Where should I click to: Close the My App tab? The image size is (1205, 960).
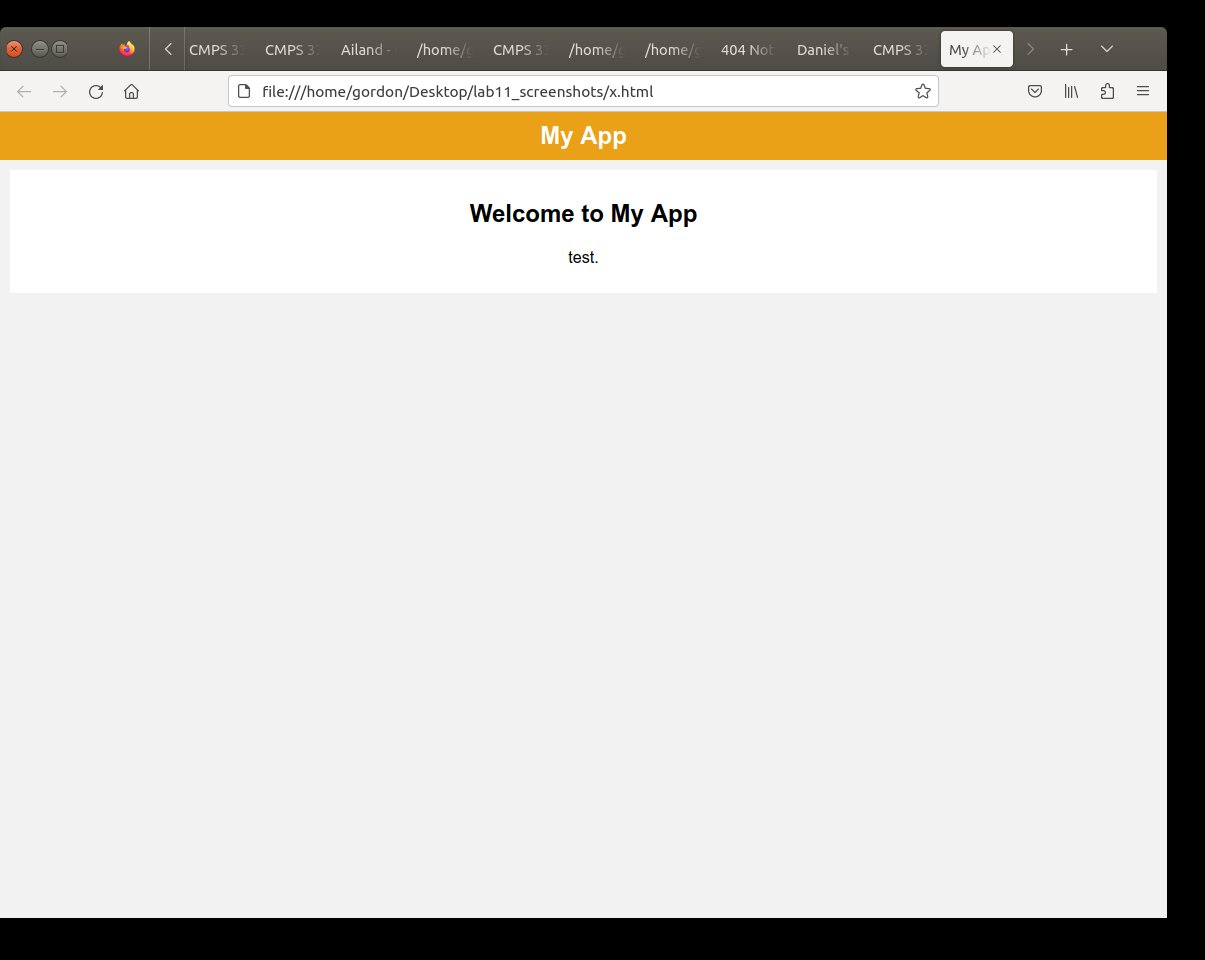pos(997,49)
